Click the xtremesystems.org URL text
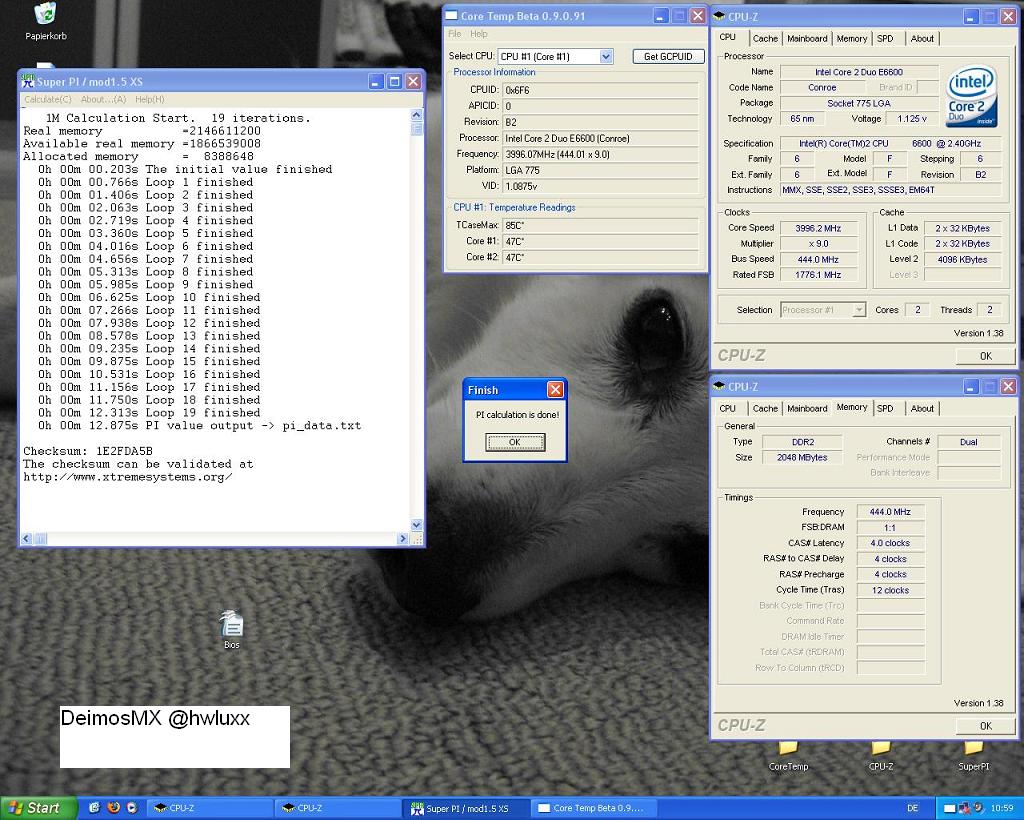Screen dimensions: 1024x820 (127, 477)
